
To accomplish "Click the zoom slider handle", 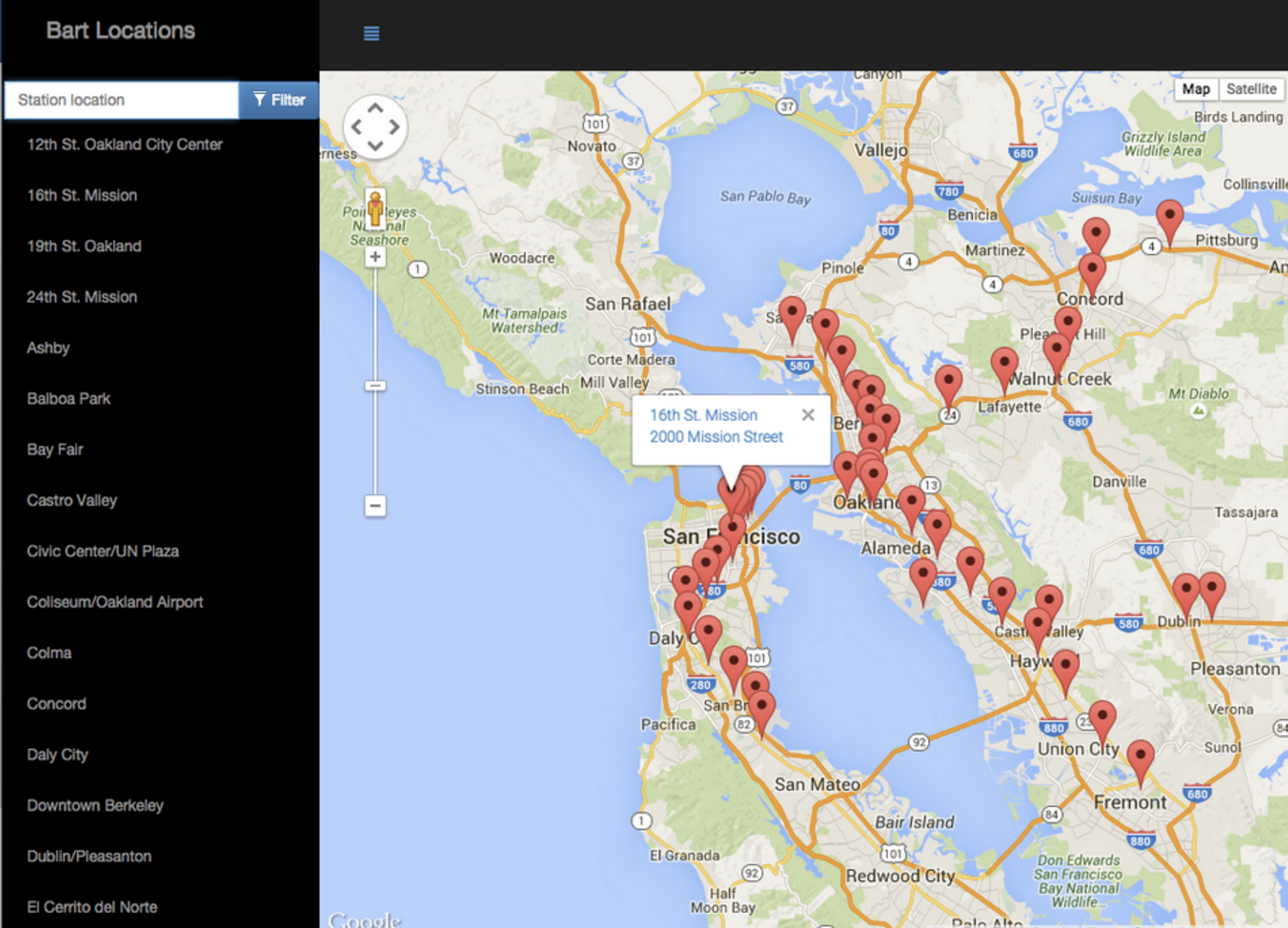I will [375, 385].
